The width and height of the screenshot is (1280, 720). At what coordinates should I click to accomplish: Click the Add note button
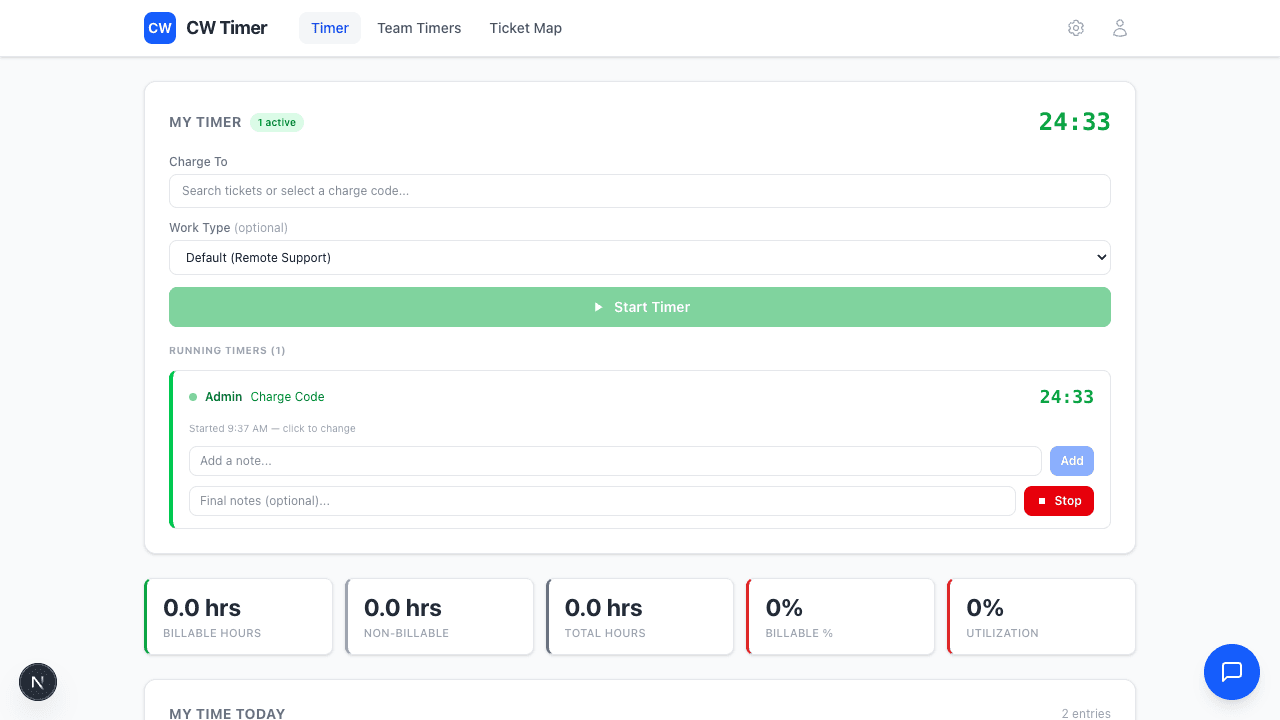click(1071, 461)
